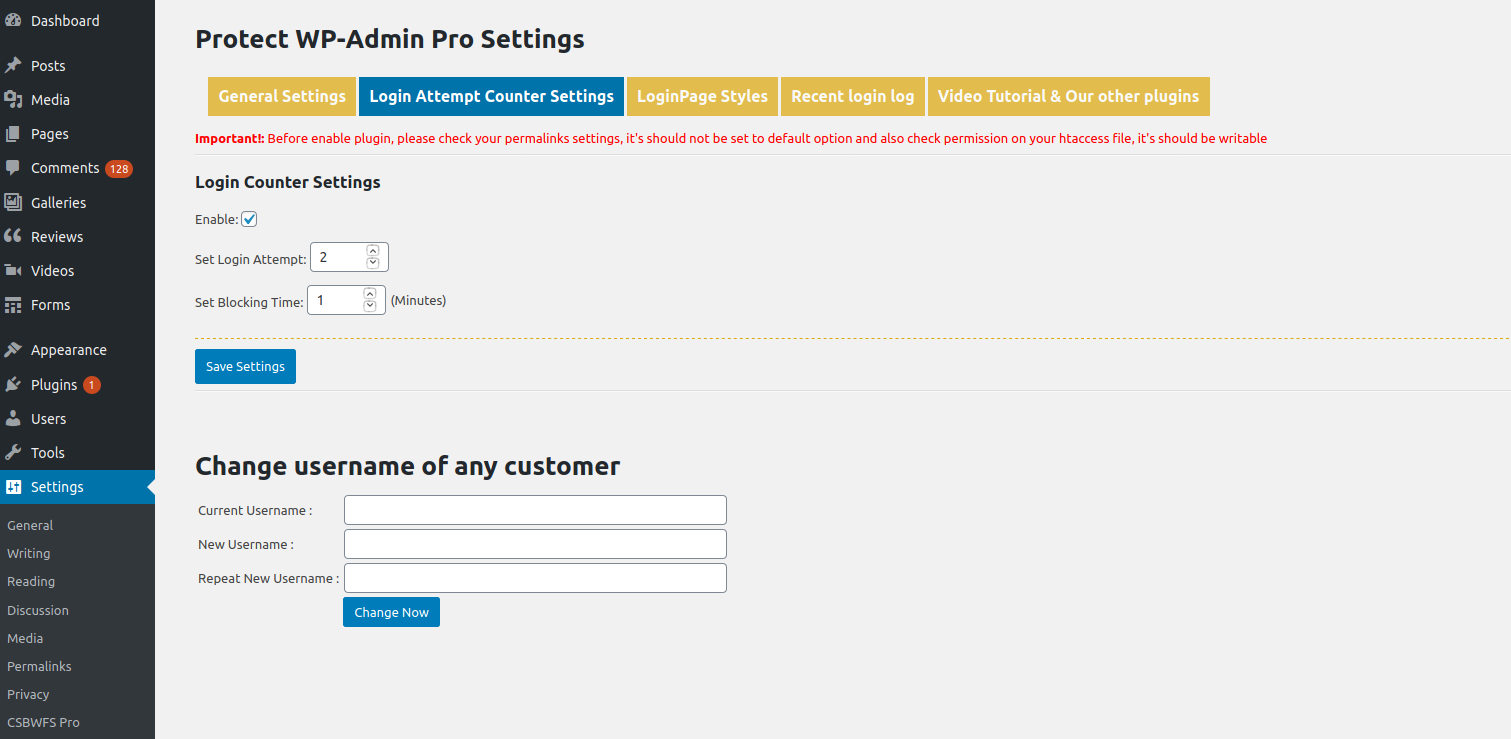Click the Dashboard gauge icon
Screen dimensions: 1511x739
(13, 21)
